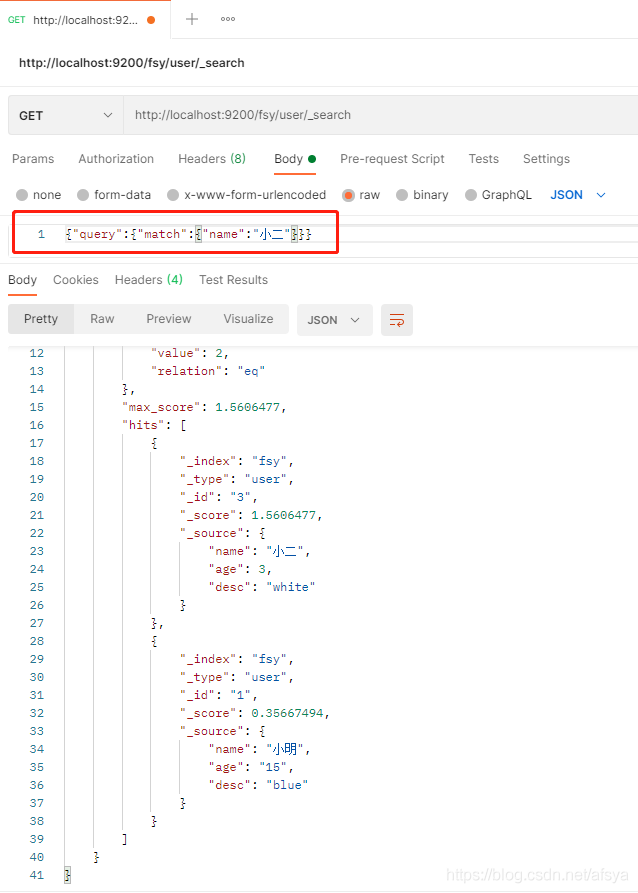Open the Settings tab
The width and height of the screenshot is (638, 893).
546,159
